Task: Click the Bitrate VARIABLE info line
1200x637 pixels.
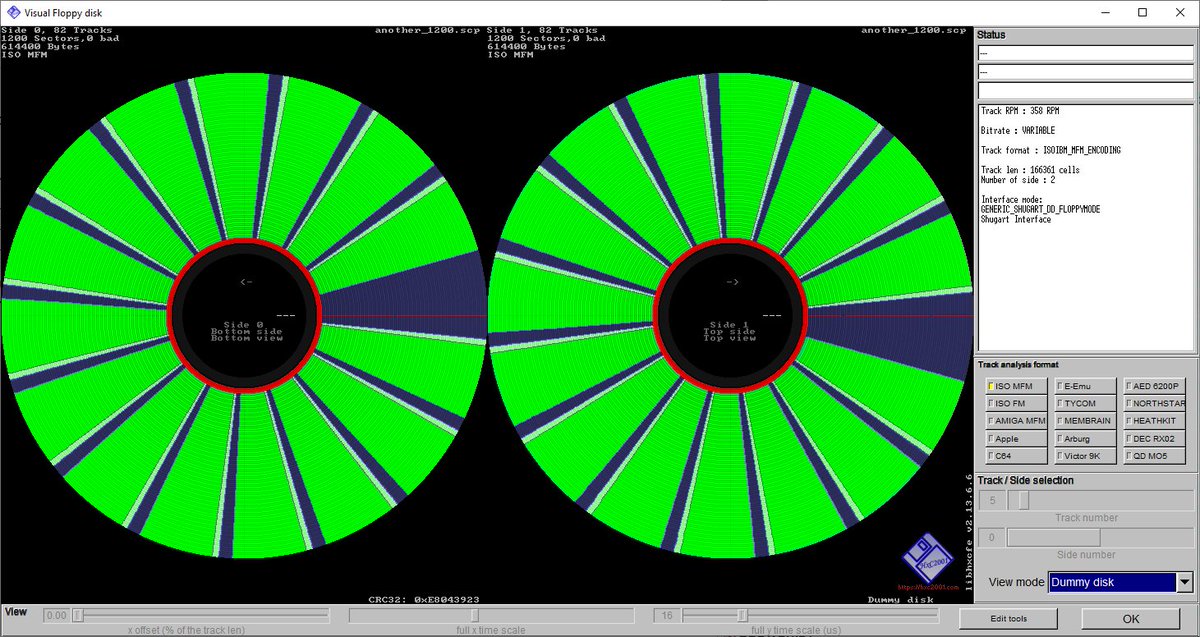Action: pyautogui.click(x=1018, y=131)
